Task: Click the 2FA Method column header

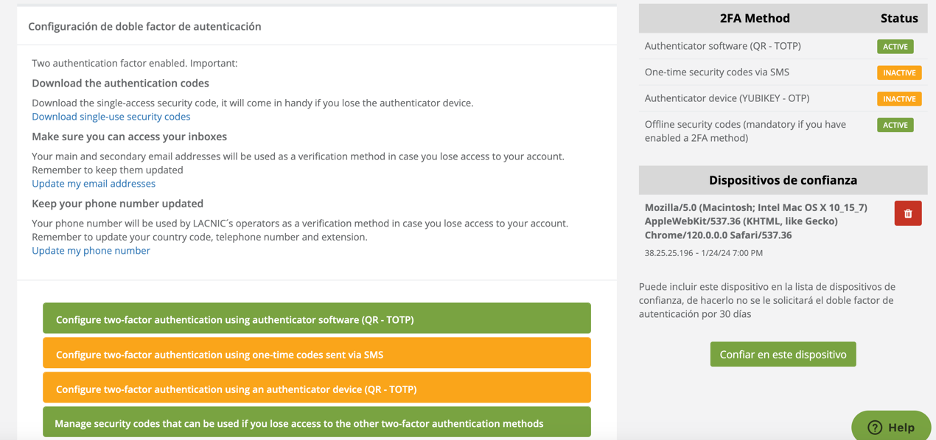Action: 754,18
